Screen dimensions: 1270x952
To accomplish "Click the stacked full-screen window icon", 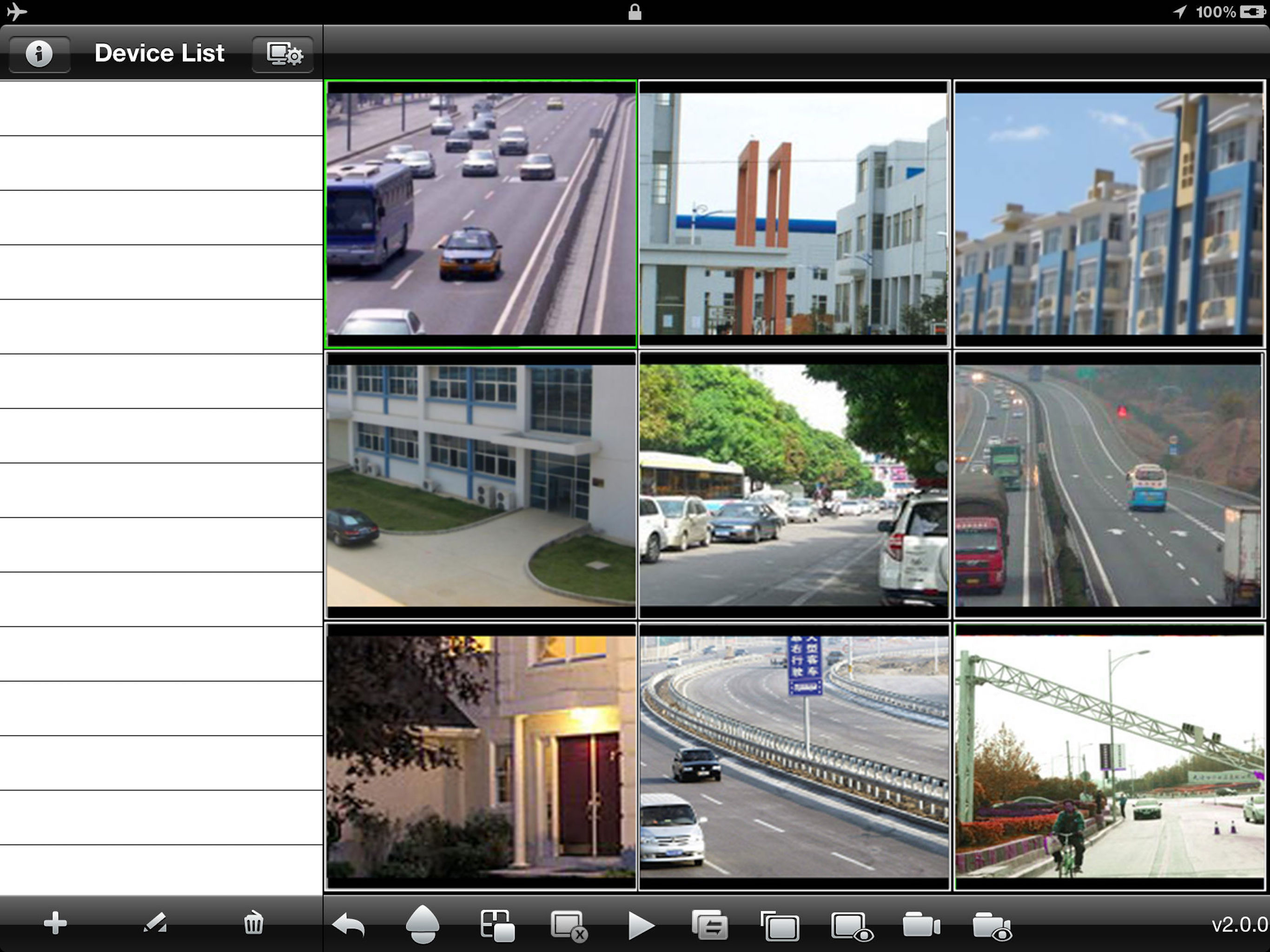I will point(780,926).
